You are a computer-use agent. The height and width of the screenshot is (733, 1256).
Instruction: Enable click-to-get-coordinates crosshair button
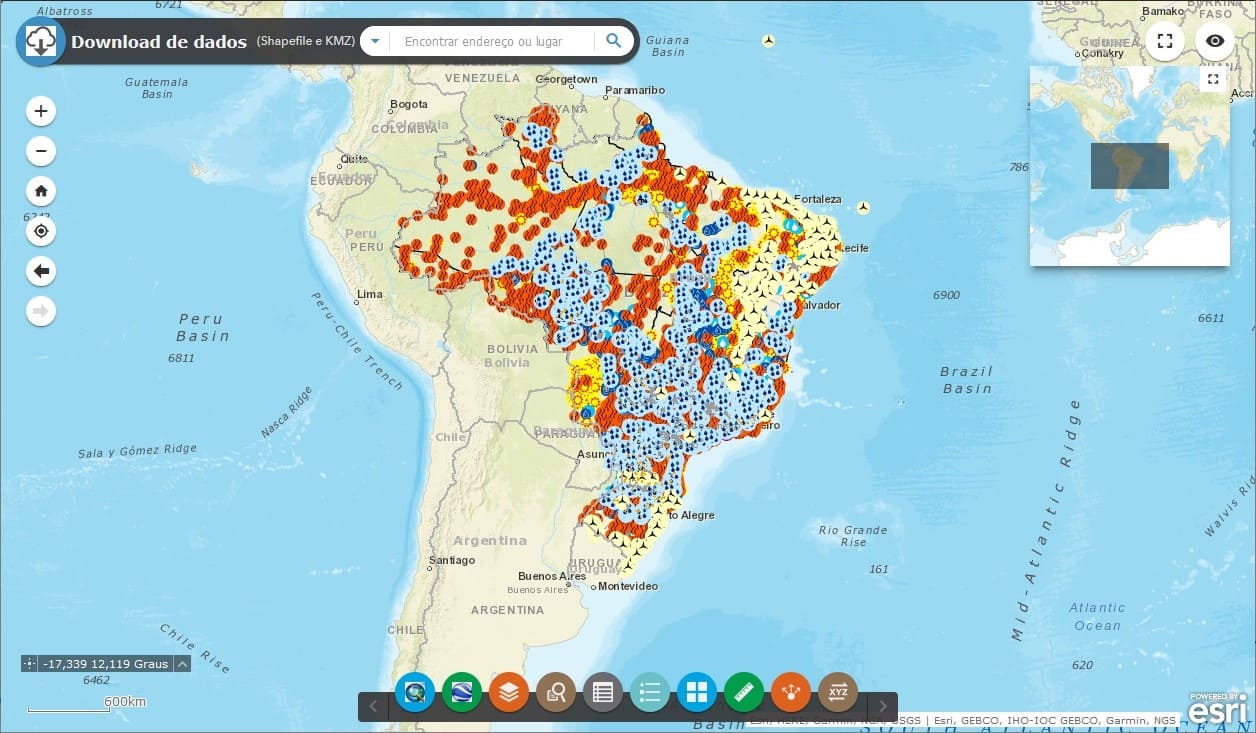(x=29, y=663)
